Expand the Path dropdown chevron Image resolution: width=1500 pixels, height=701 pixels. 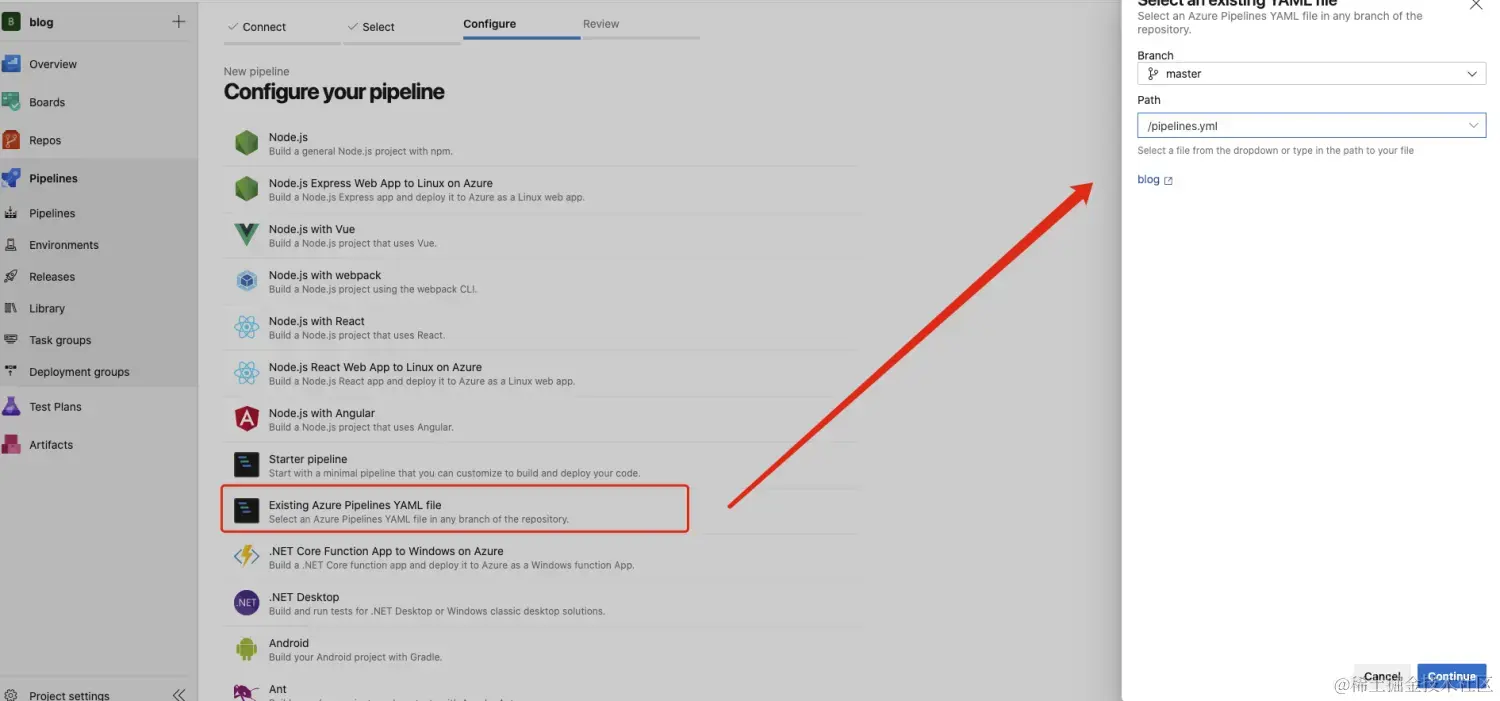1472,126
